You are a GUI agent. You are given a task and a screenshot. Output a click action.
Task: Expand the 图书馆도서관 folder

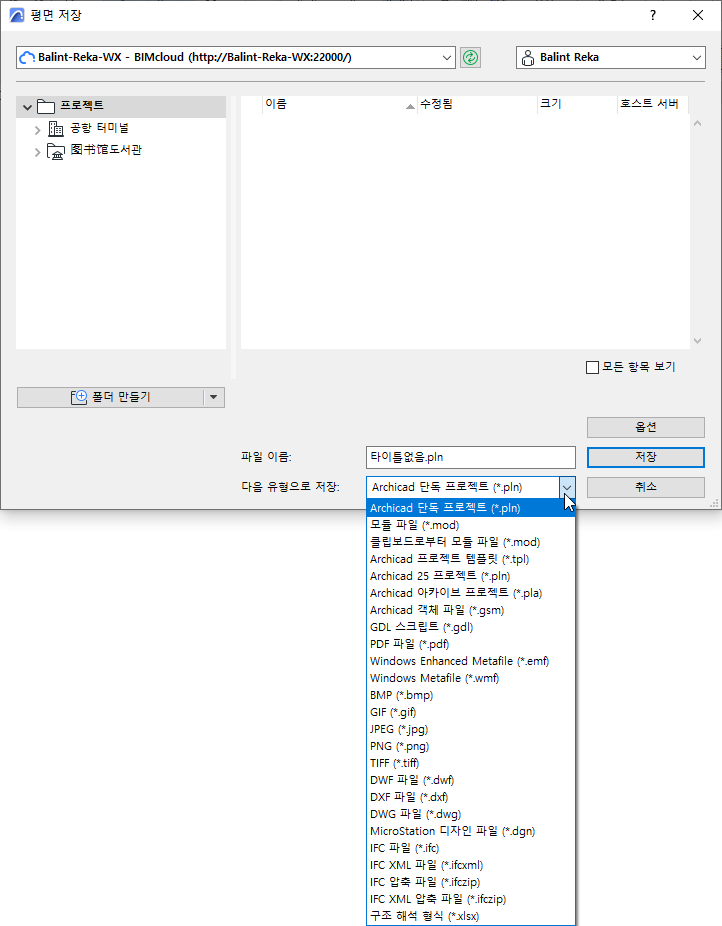[x=37, y=152]
